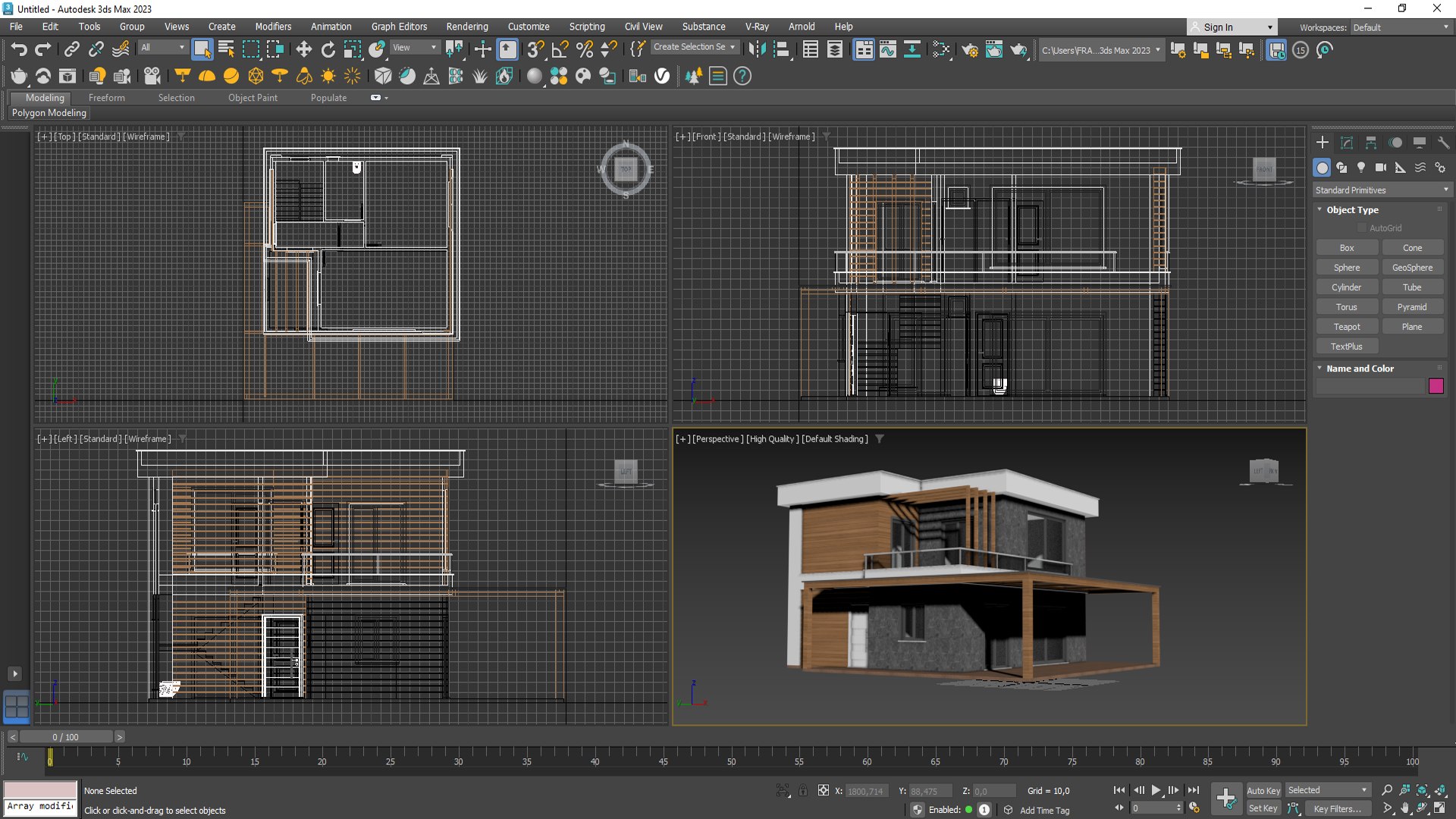Click the magenta object color swatch

pyautogui.click(x=1436, y=387)
